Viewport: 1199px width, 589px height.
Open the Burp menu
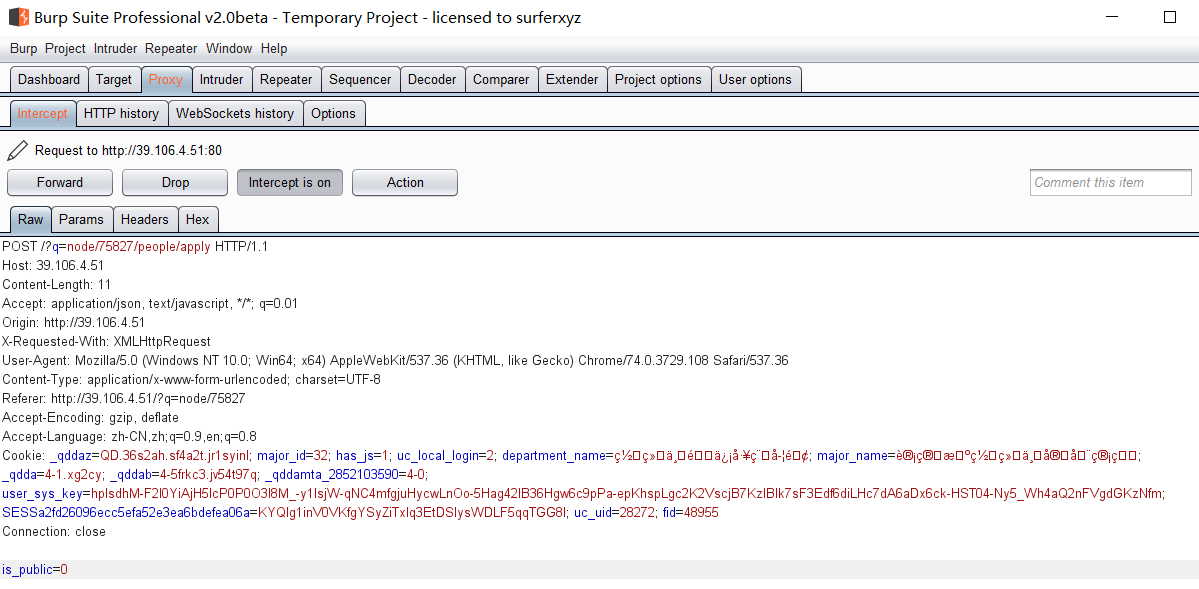coord(24,49)
